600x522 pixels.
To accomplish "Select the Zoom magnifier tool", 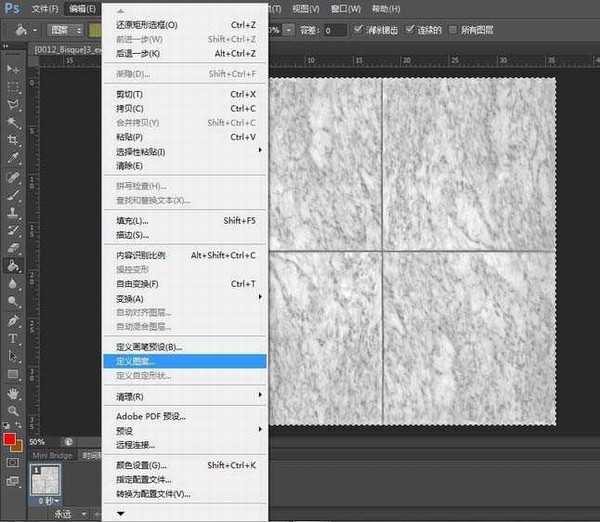I will [13, 410].
